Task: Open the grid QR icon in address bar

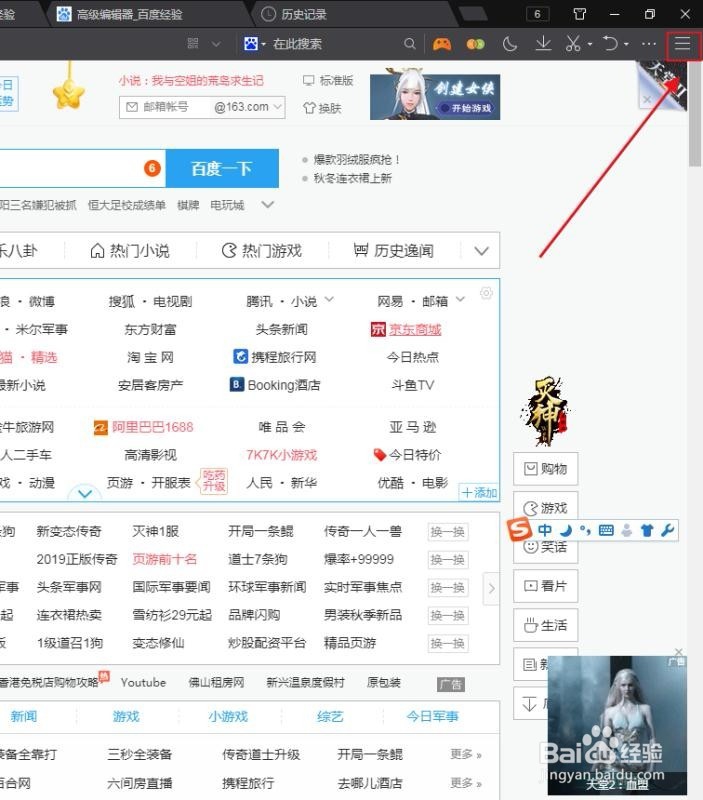Action: pyautogui.click(x=193, y=43)
